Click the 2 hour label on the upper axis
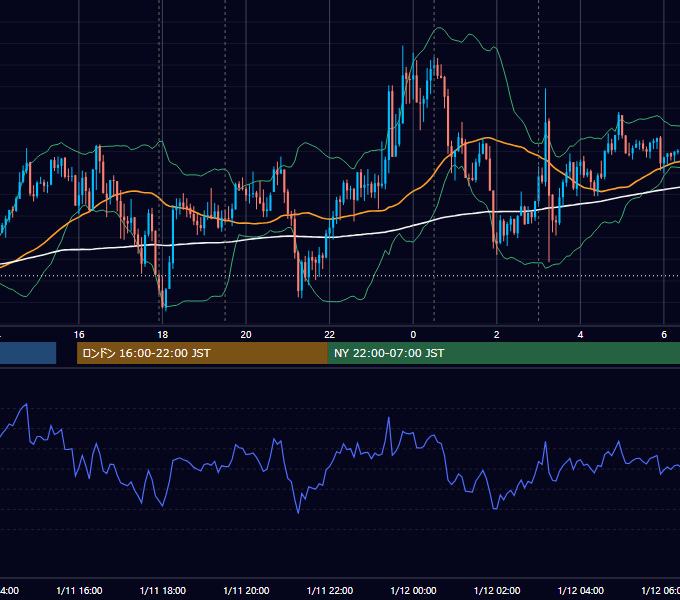680x600 pixels. 497,335
